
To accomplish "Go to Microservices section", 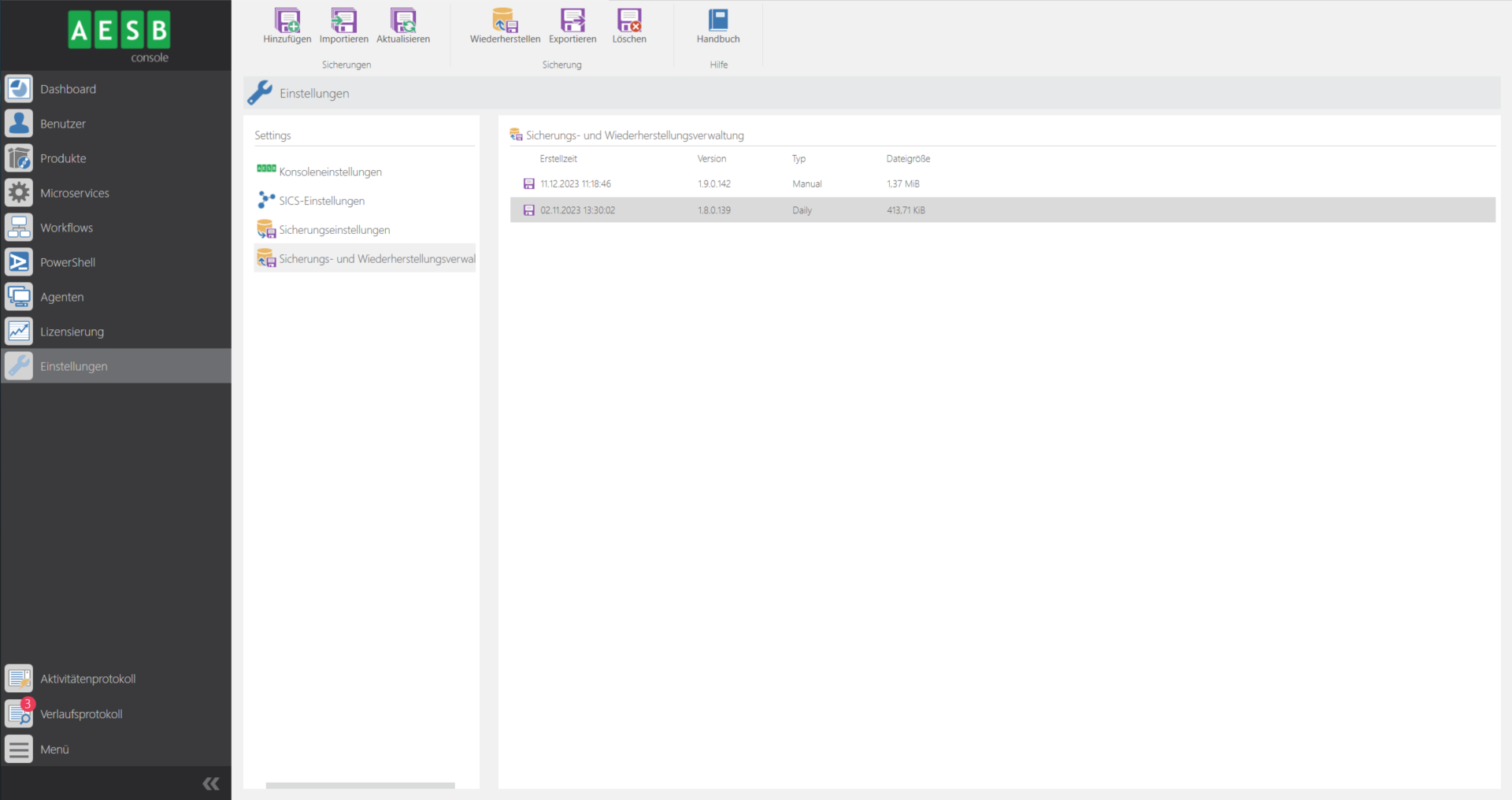I will (75, 193).
